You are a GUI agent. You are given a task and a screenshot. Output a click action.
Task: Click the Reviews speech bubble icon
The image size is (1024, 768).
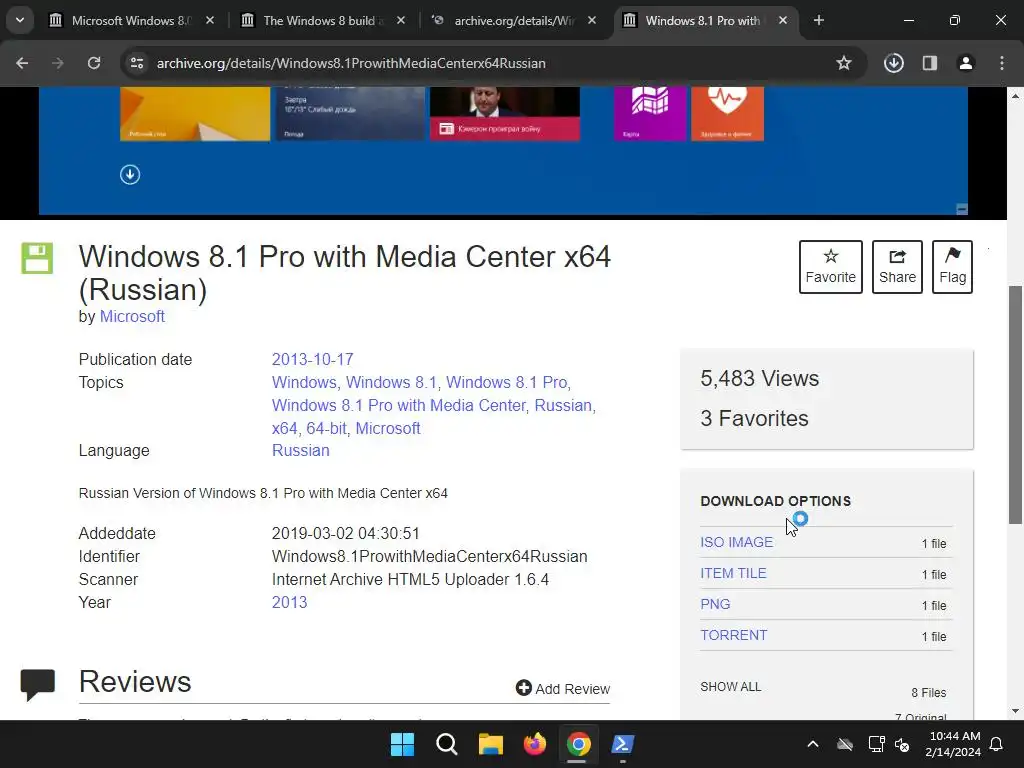(37, 684)
